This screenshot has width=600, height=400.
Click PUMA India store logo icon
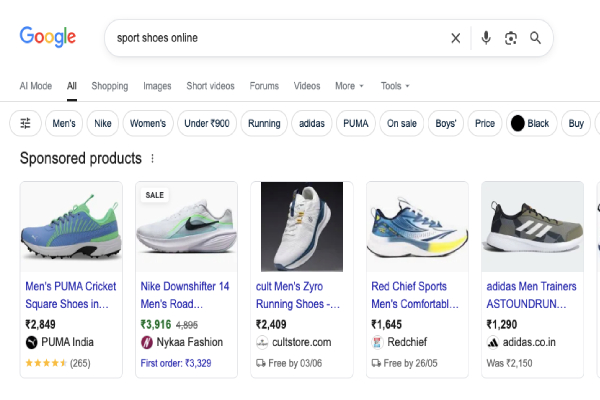click(31, 342)
